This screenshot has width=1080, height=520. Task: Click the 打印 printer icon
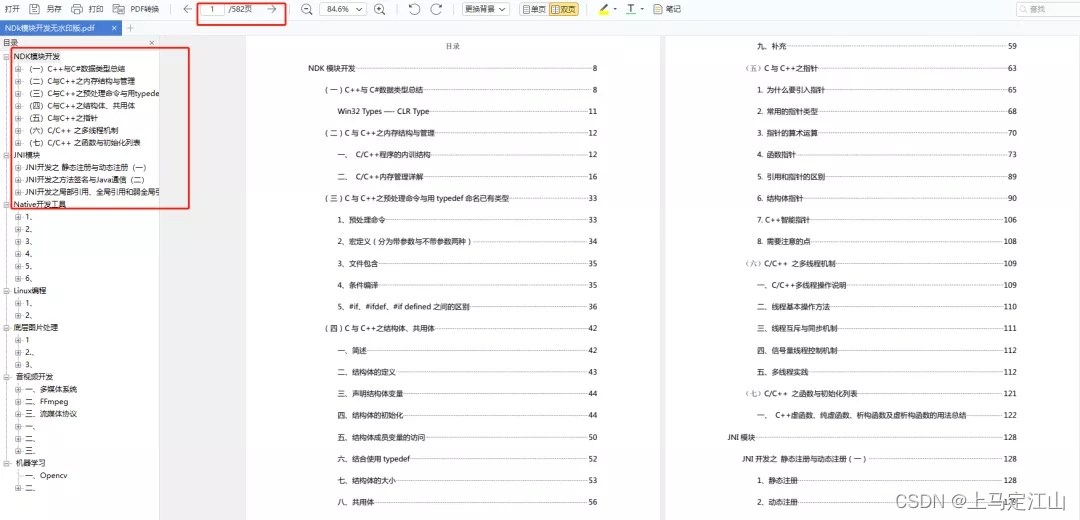[77, 9]
